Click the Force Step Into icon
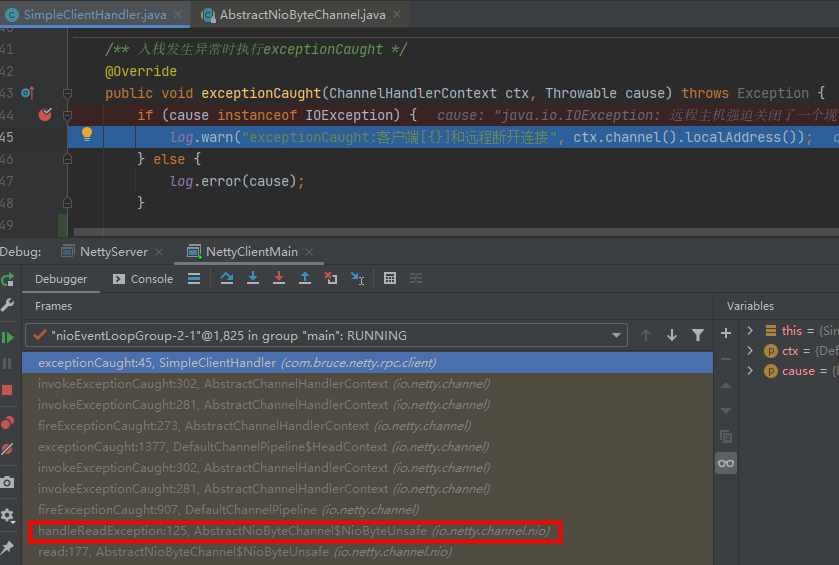The height and width of the screenshot is (565, 839). point(279,278)
